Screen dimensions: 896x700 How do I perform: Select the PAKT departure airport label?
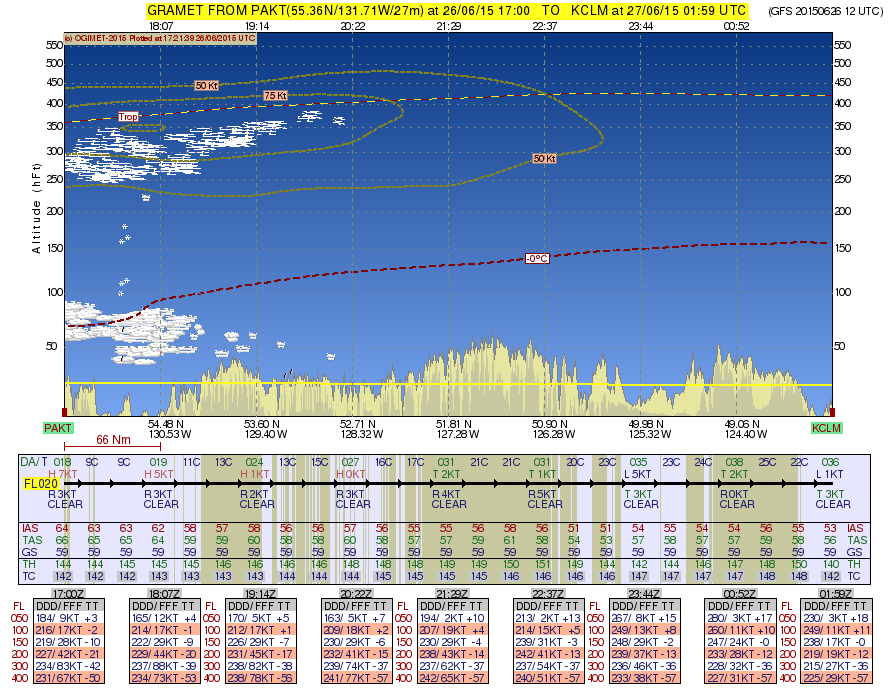[x=58, y=428]
